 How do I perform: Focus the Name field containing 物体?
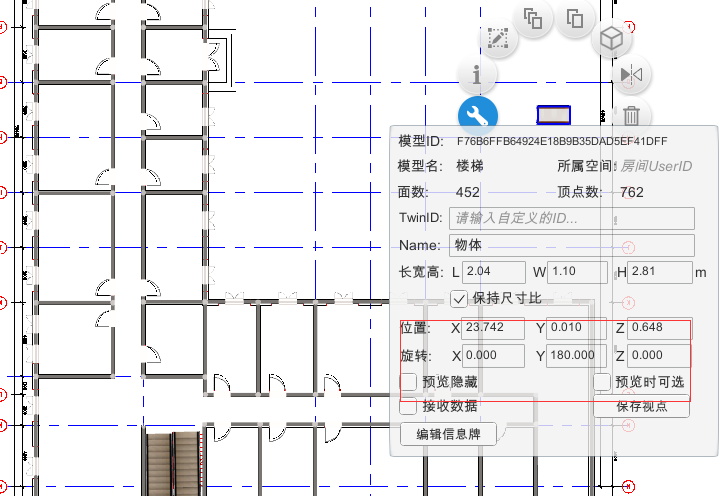point(571,245)
